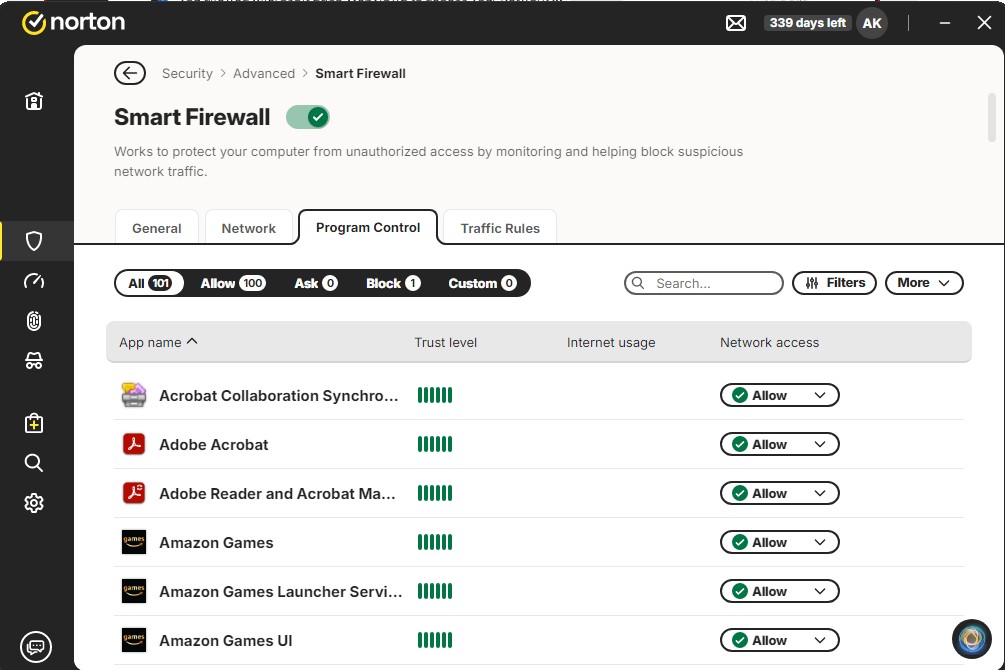Open the Filters button

tap(835, 283)
